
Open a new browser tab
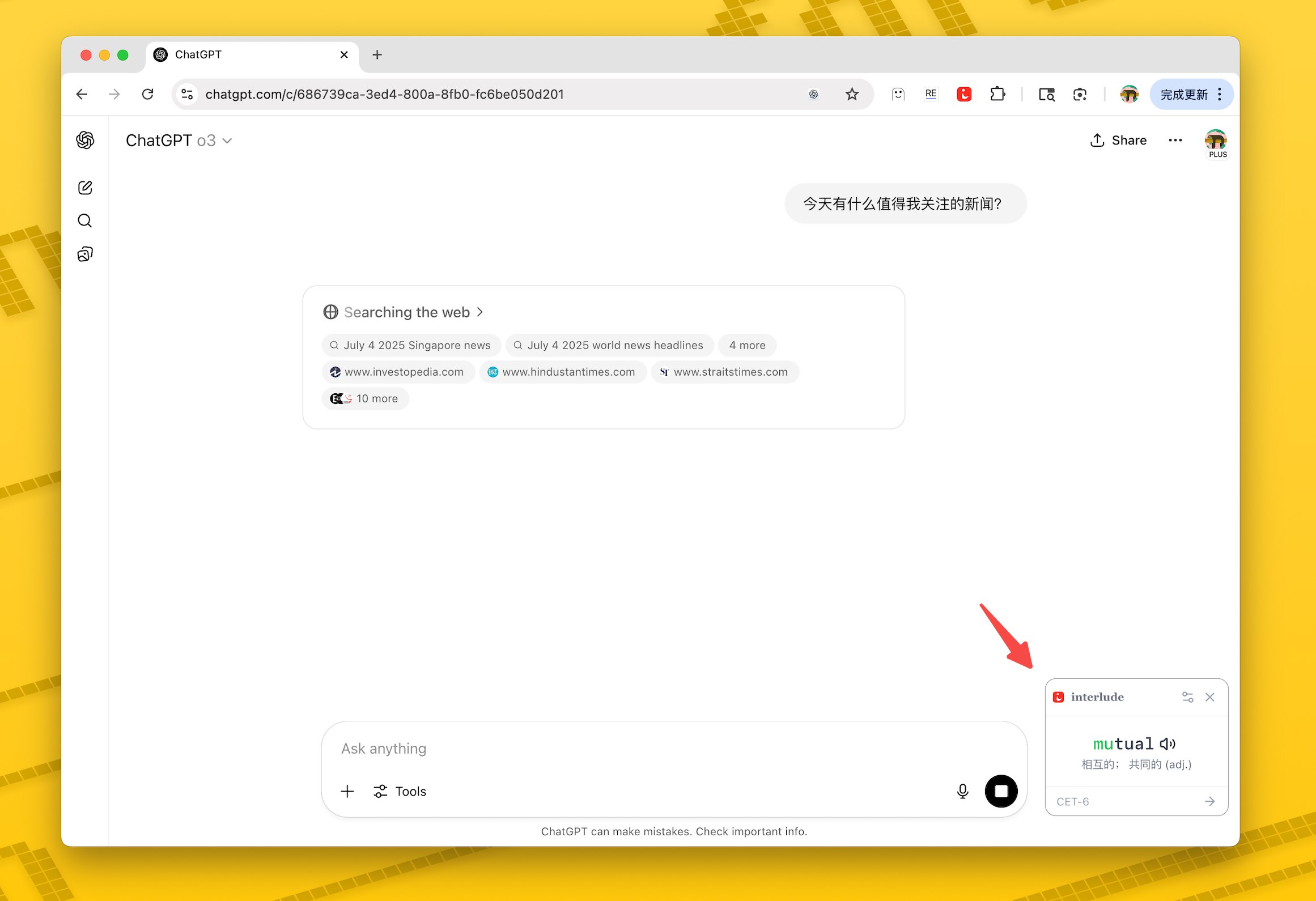(x=377, y=55)
